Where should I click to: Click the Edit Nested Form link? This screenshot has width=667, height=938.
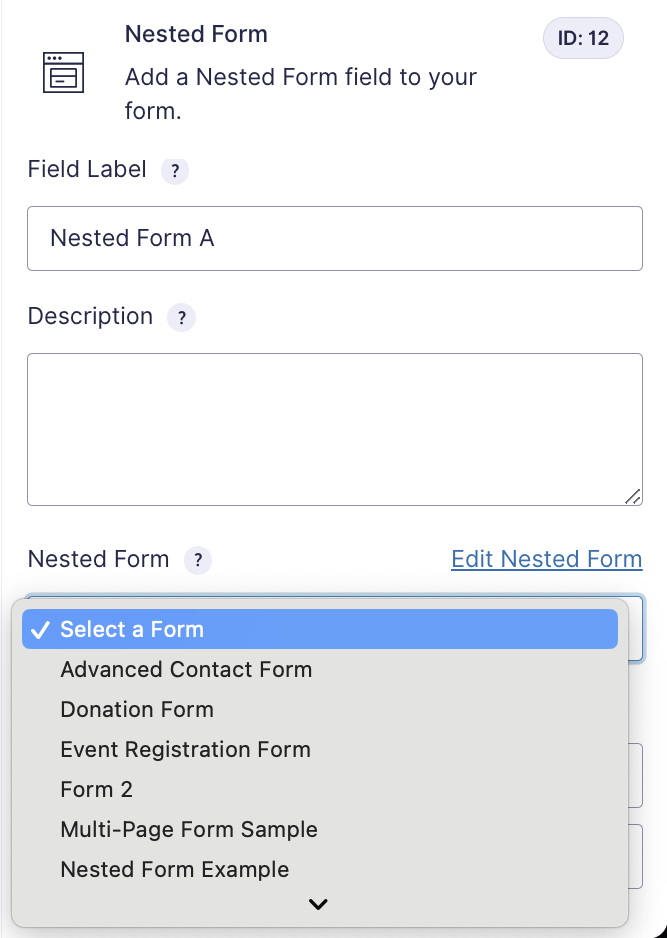tap(547, 559)
